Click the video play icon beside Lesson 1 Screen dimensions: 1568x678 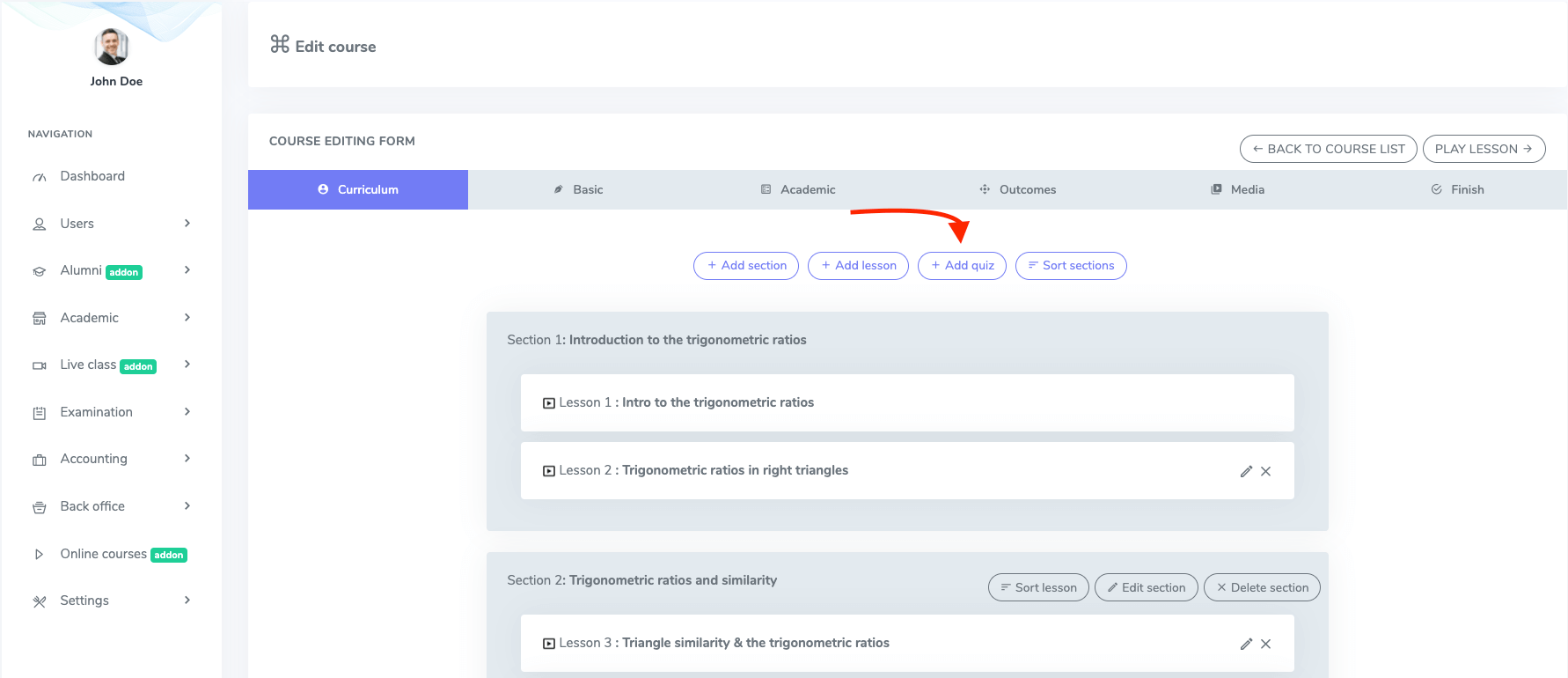549,403
